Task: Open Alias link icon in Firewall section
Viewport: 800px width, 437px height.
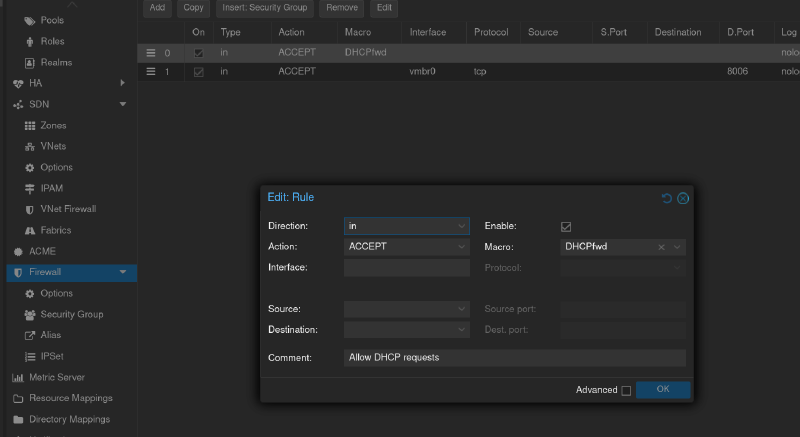Action: [30, 335]
